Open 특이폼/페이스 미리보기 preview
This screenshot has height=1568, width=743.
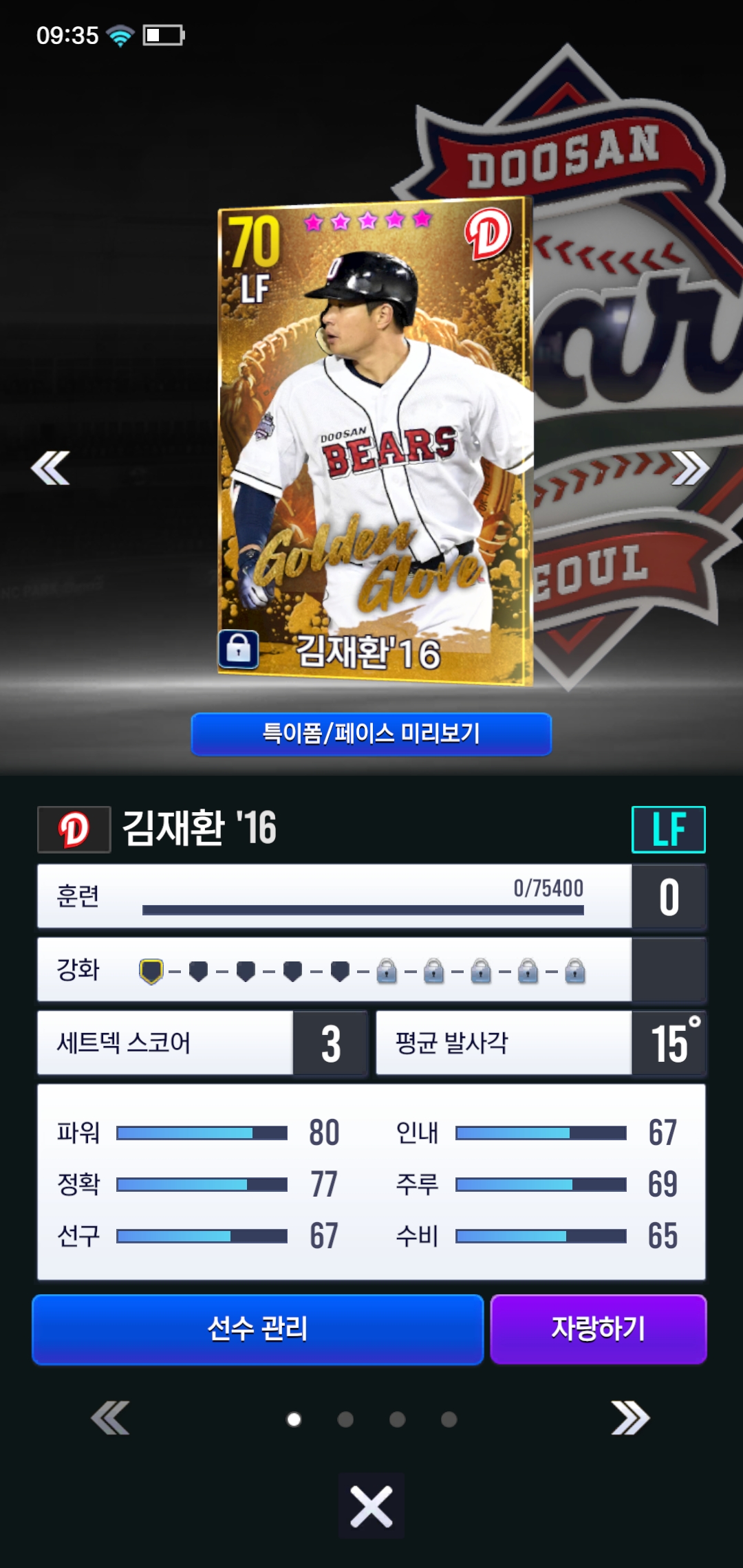pyautogui.click(x=371, y=734)
